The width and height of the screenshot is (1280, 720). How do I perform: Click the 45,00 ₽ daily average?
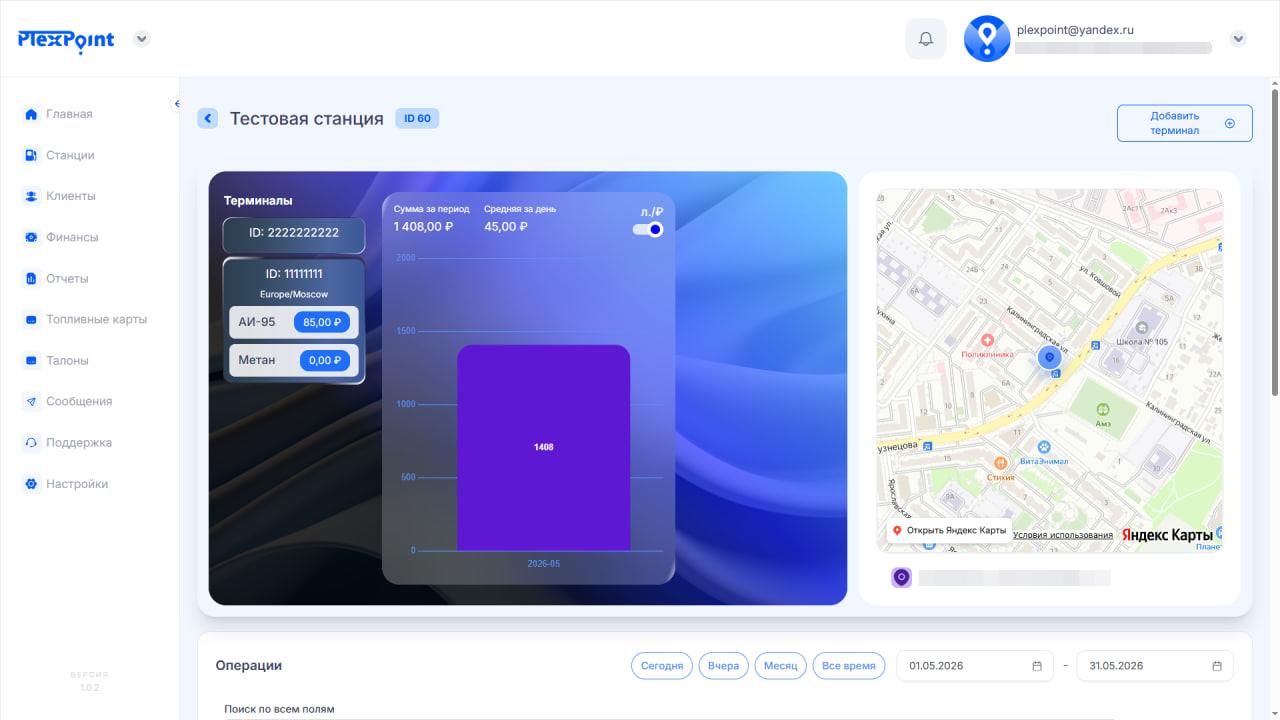(506, 226)
